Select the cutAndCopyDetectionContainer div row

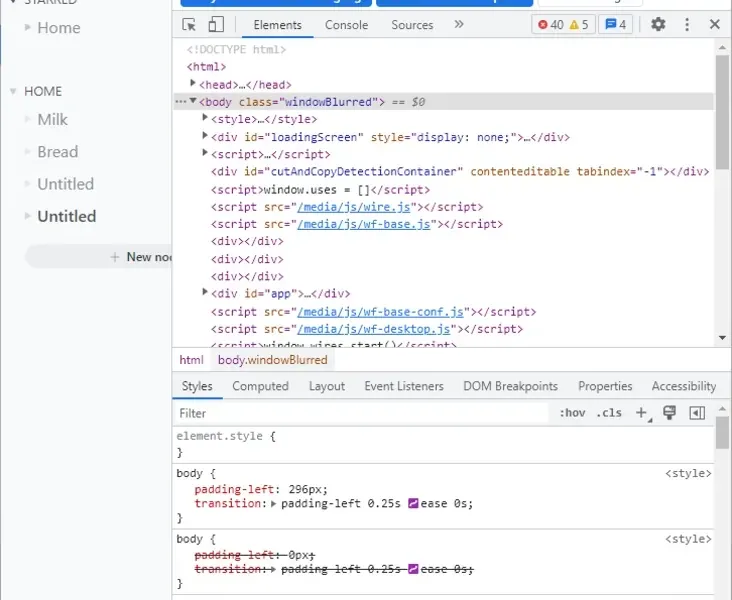pos(460,171)
